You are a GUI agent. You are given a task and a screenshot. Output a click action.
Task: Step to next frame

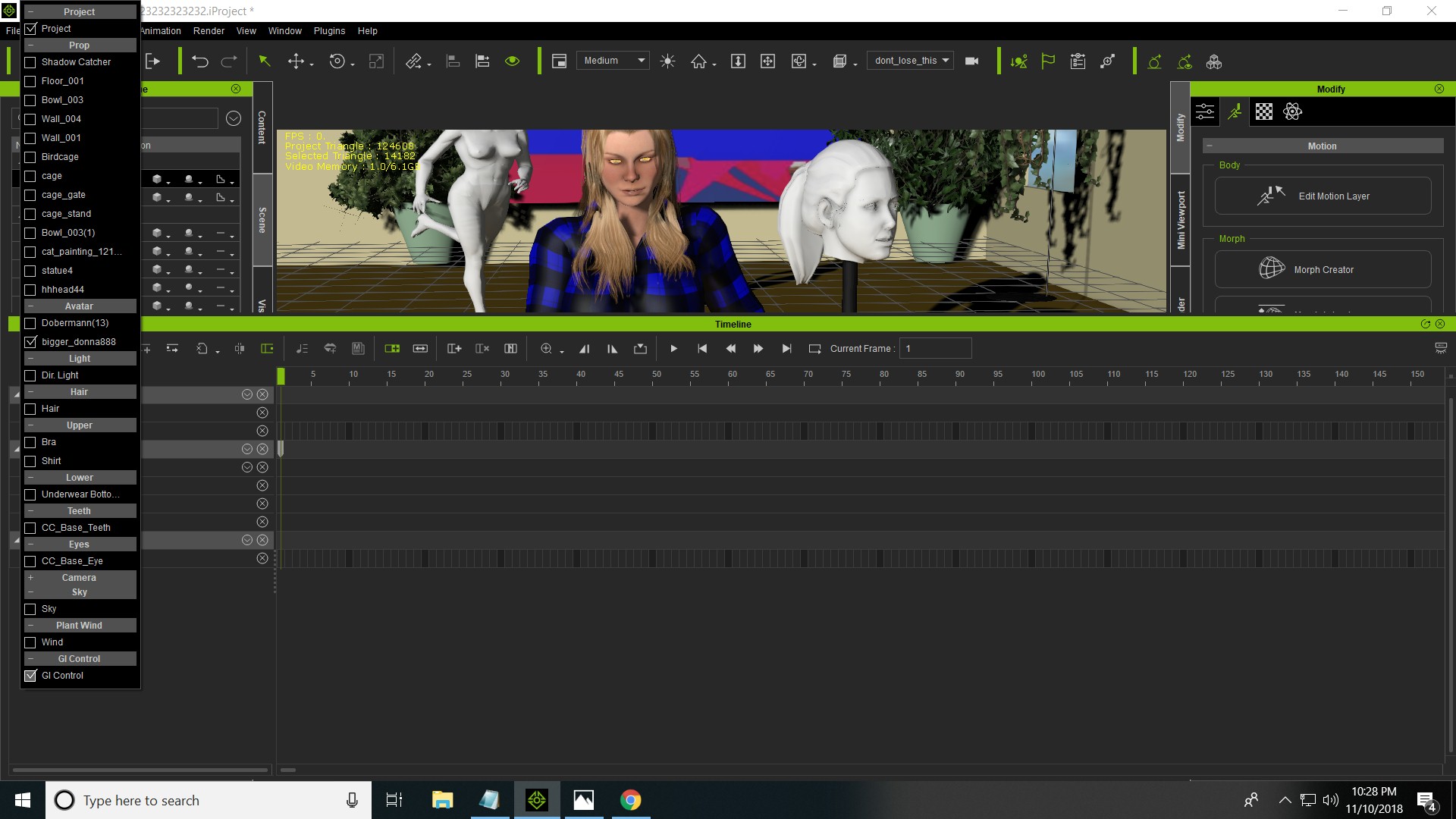758,349
